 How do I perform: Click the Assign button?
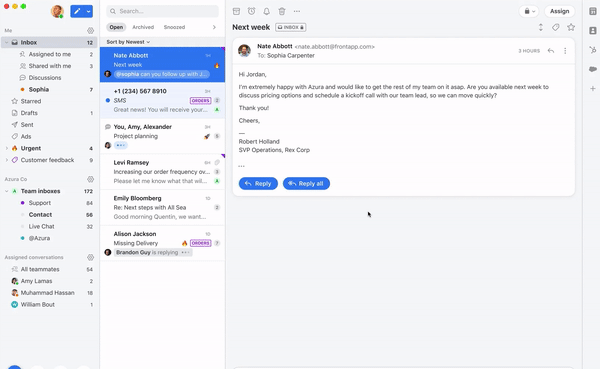click(x=559, y=11)
